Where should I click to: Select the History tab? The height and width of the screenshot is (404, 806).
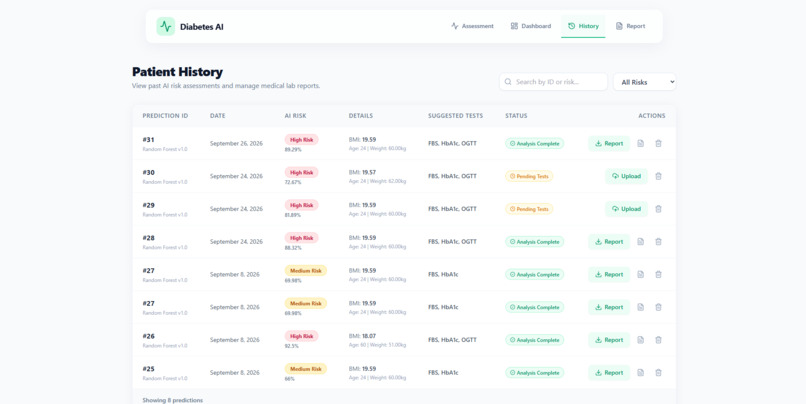tap(583, 26)
